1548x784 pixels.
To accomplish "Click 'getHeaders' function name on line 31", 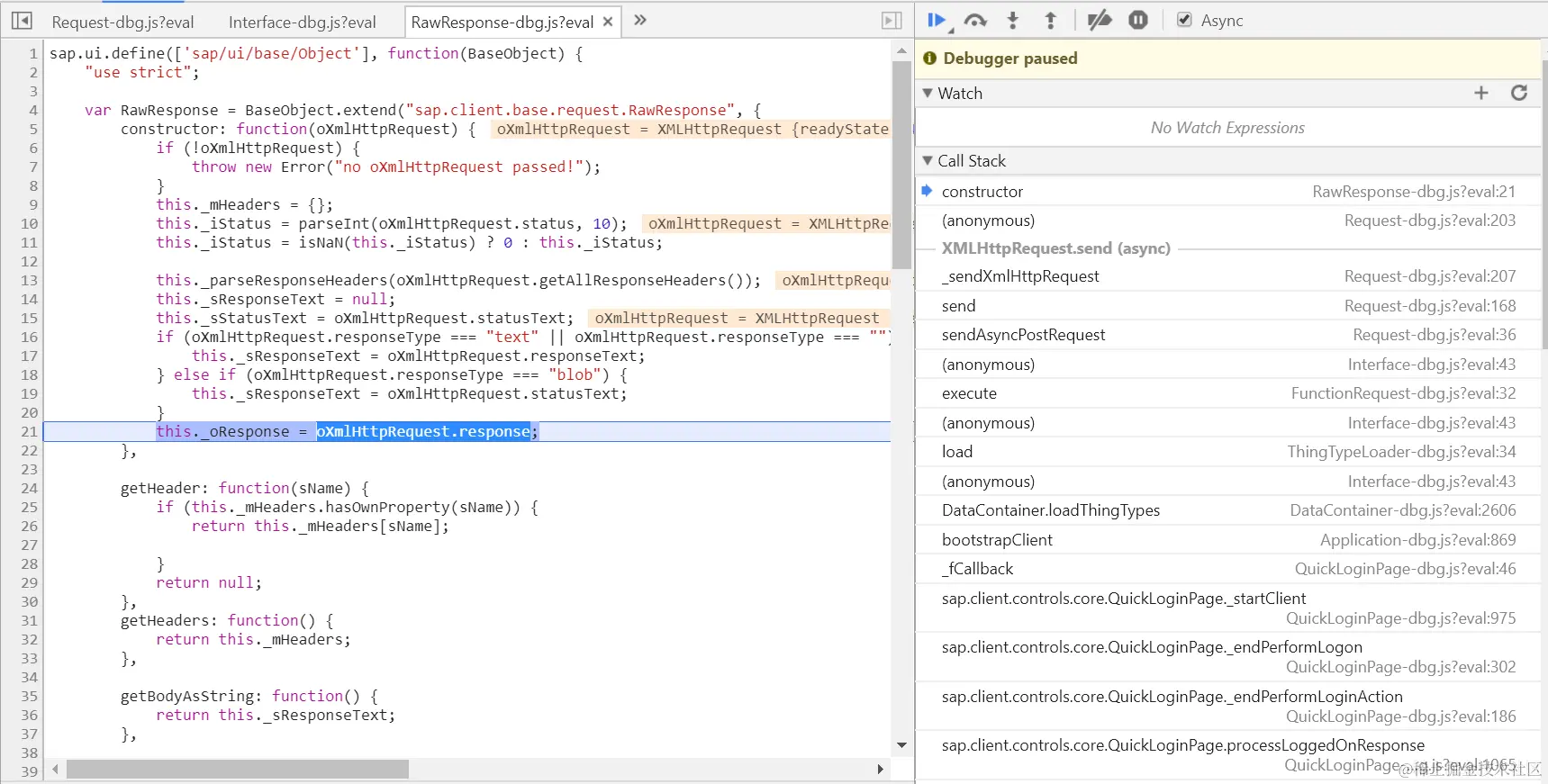I will (x=165, y=621).
